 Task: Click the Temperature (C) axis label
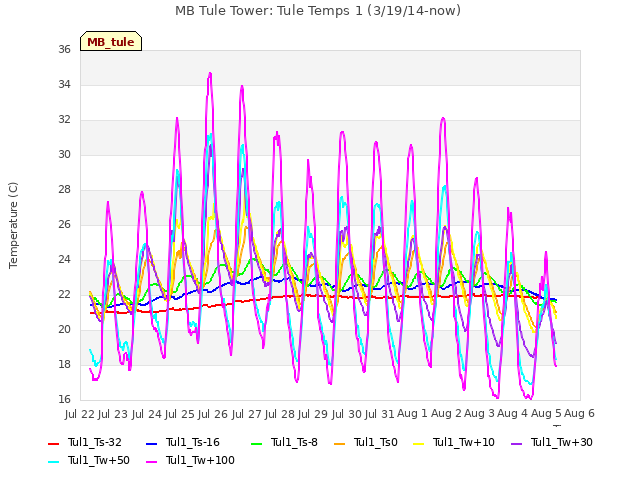coord(13,225)
